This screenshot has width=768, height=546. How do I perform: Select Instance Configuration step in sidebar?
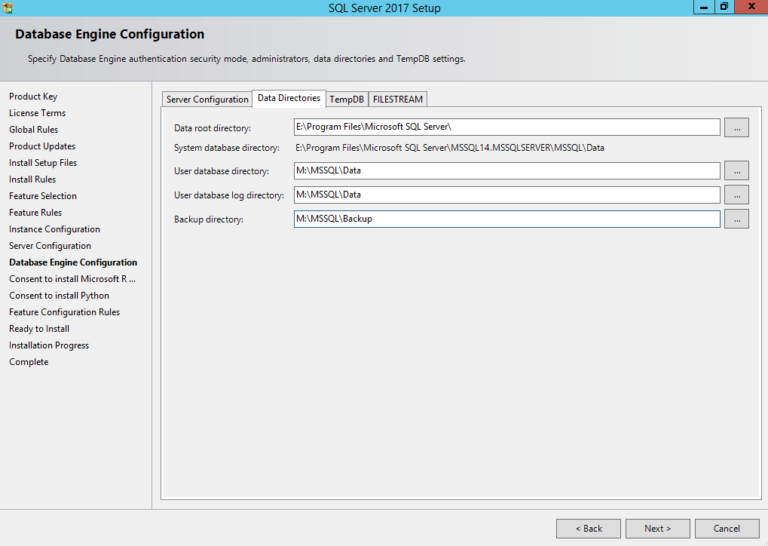(54, 229)
